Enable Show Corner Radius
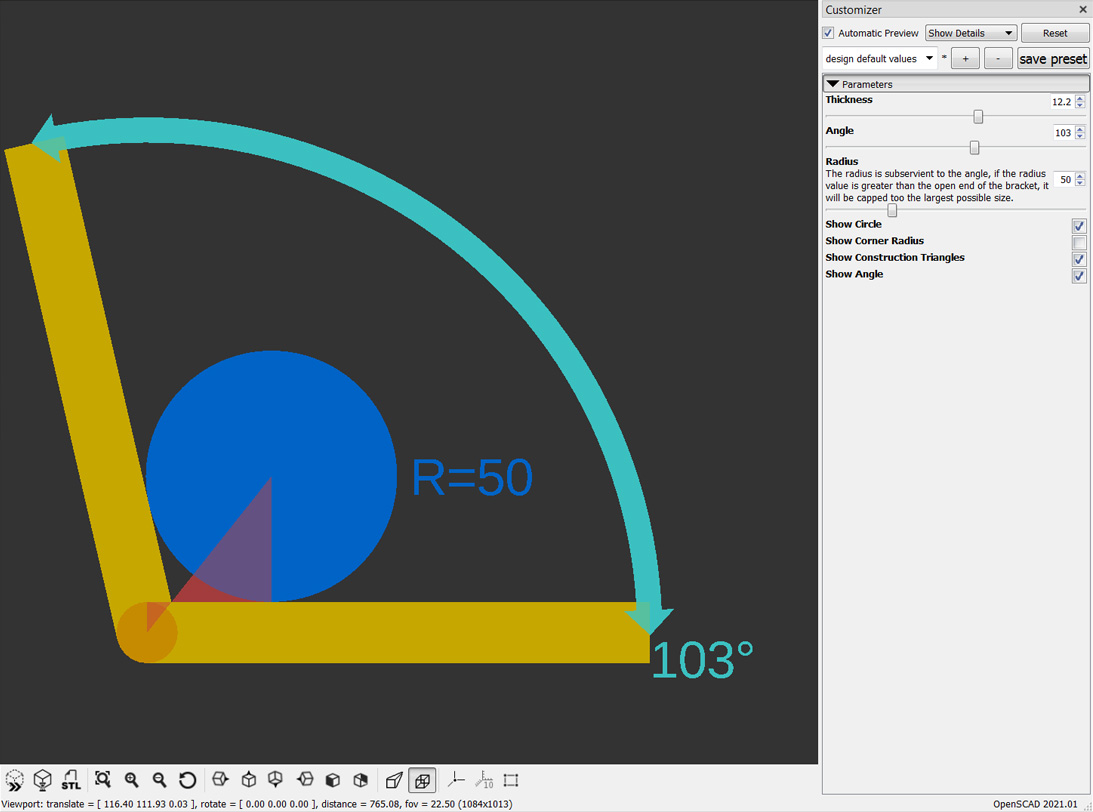Viewport: 1093px width, 812px height. click(x=1078, y=242)
